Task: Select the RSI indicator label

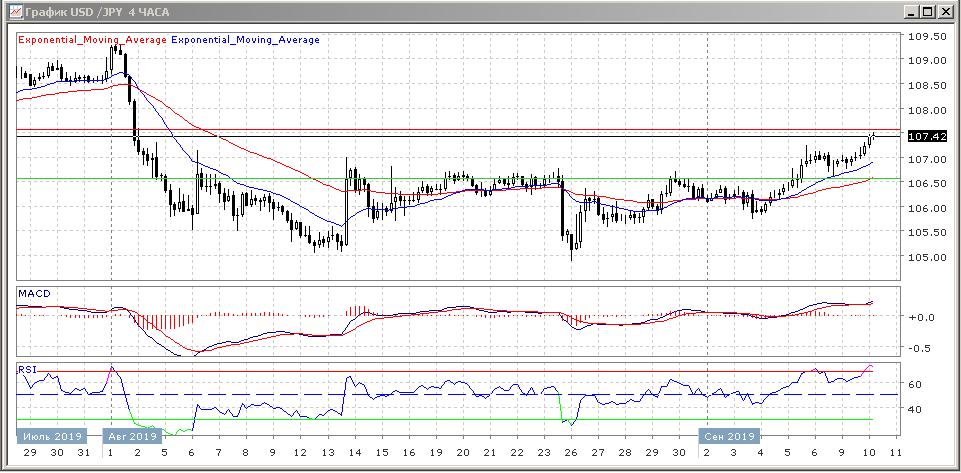Action: (x=26, y=369)
